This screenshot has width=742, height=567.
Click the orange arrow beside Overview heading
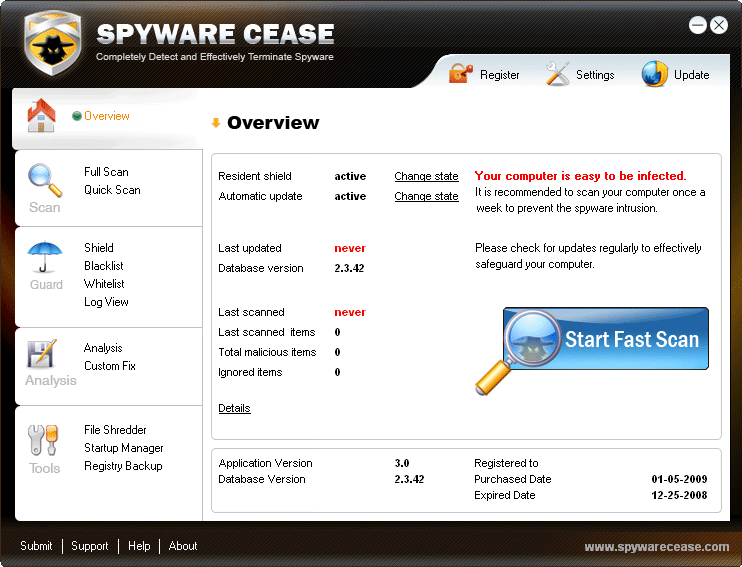[216, 123]
